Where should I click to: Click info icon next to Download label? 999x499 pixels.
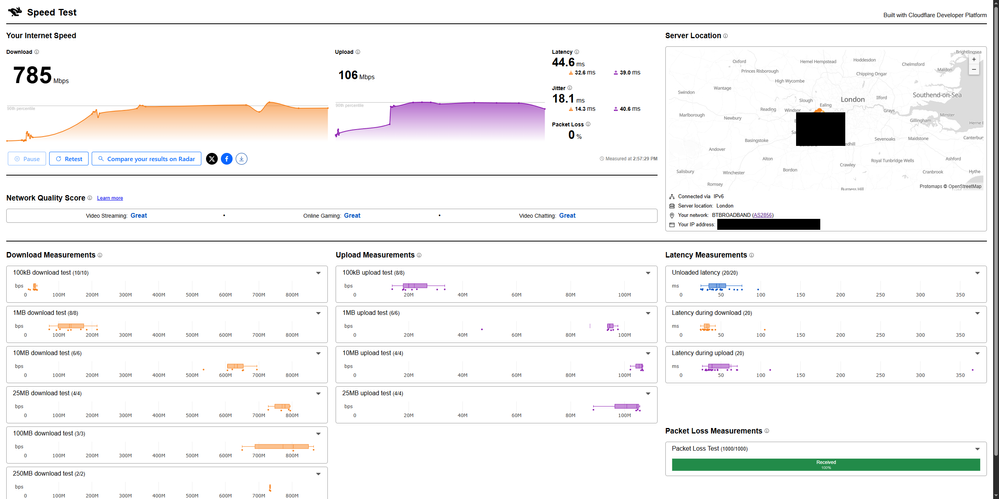37,52
